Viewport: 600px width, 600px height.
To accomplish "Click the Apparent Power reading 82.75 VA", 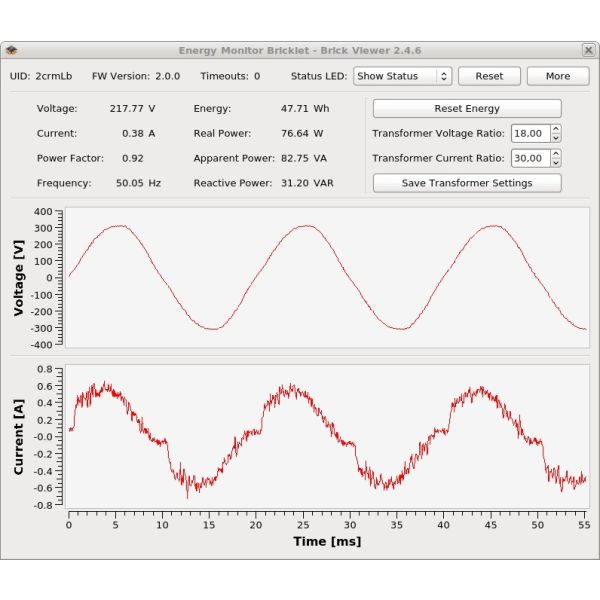I will point(304,158).
